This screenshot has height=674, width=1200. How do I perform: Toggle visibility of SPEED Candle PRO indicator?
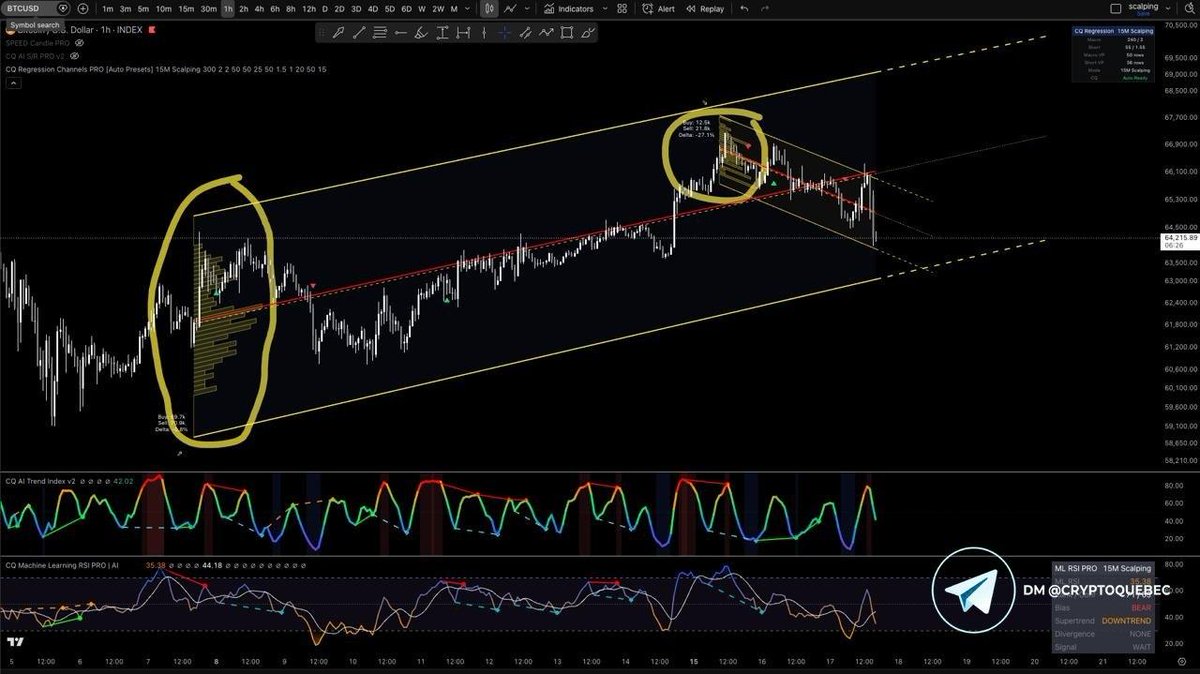(79, 43)
